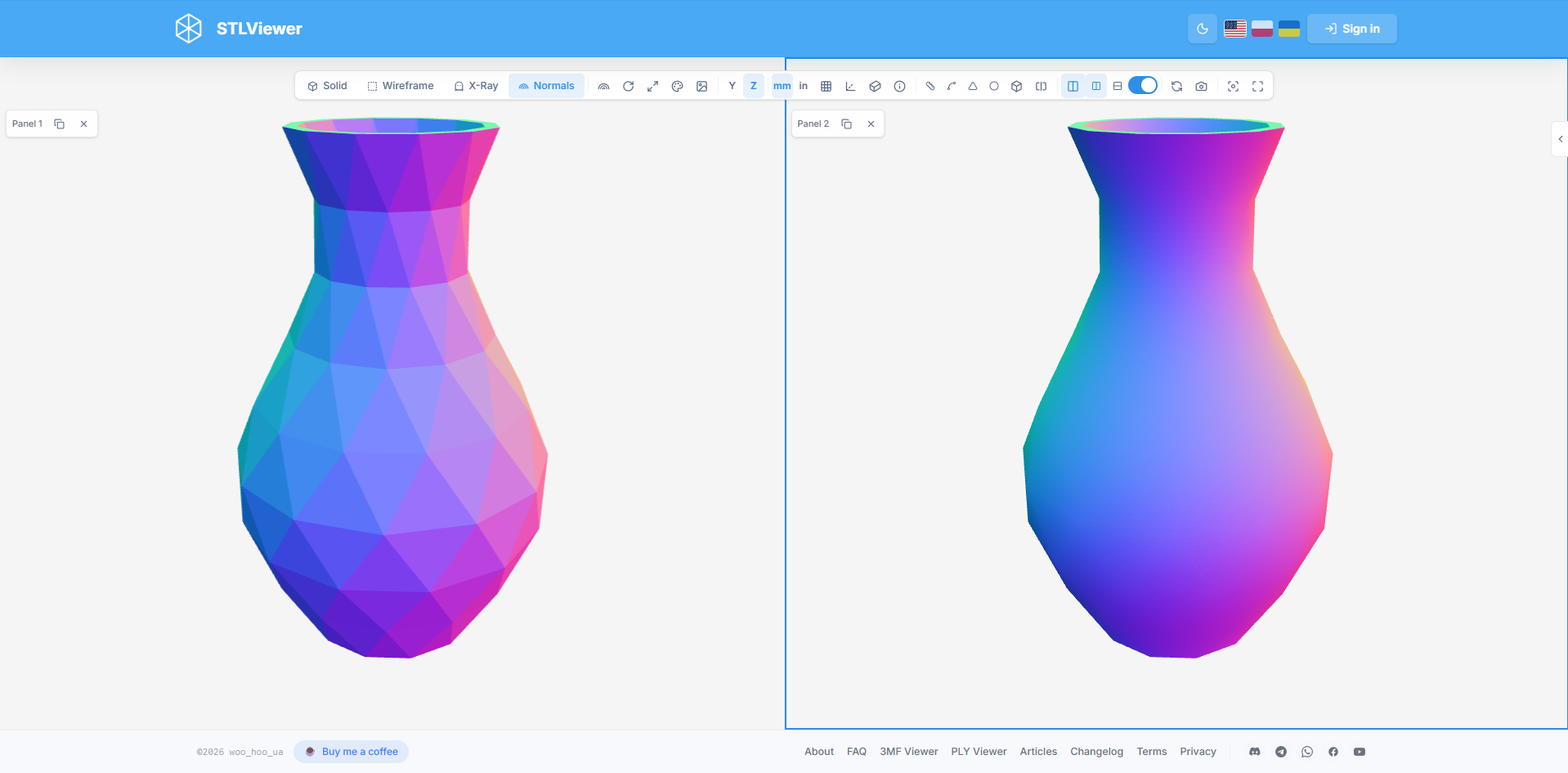Toggle the blue sync switch

[x=1143, y=85]
